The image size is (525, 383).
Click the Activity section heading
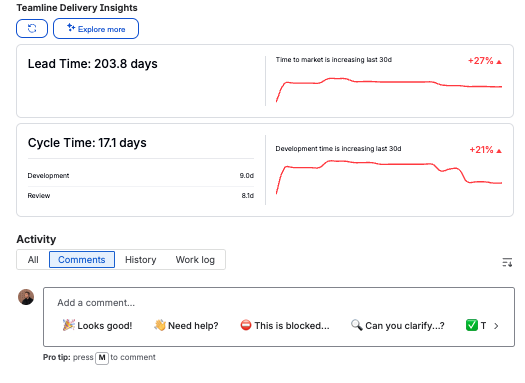[x=36, y=239]
